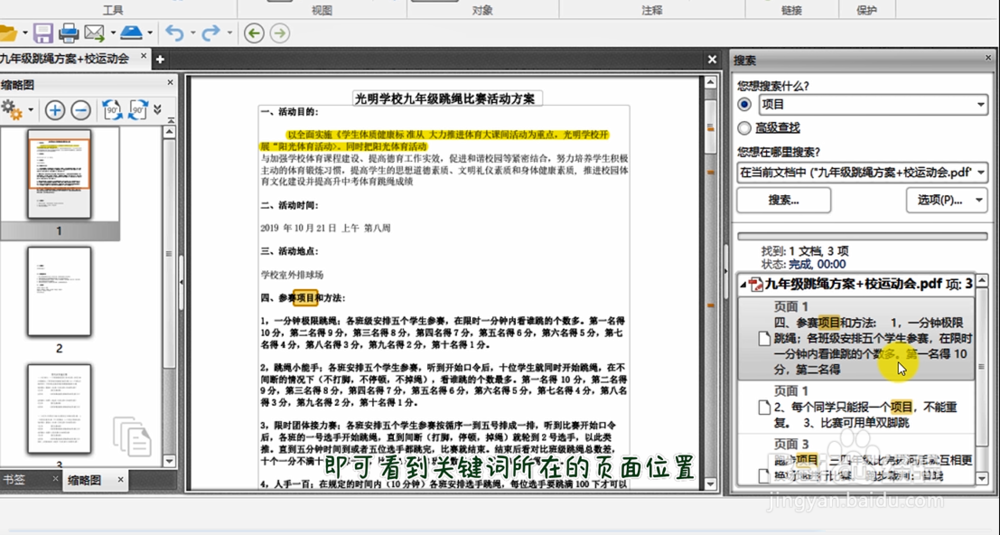
Task: Go to next view with right arrow
Action: tap(279, 33)
